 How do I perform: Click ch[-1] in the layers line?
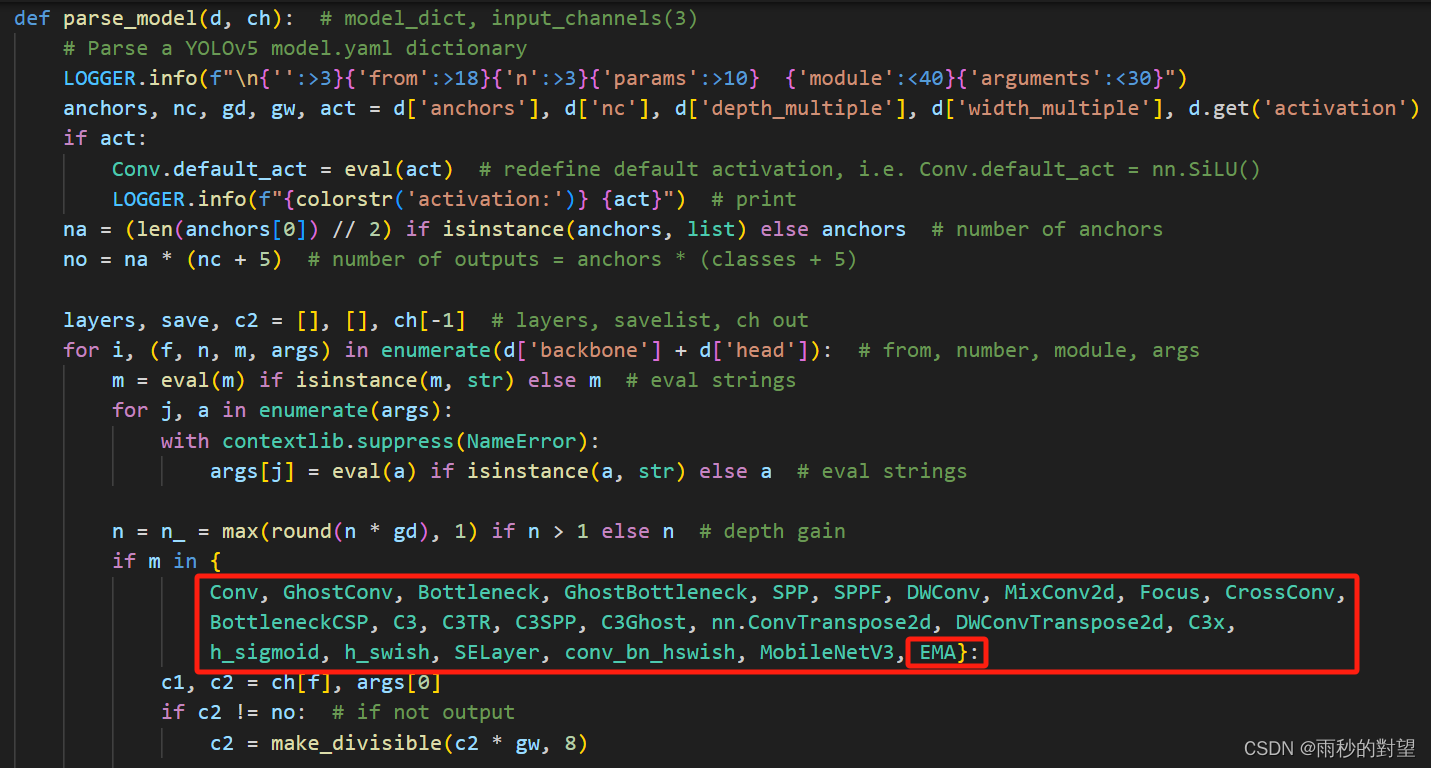click(430, 320)
